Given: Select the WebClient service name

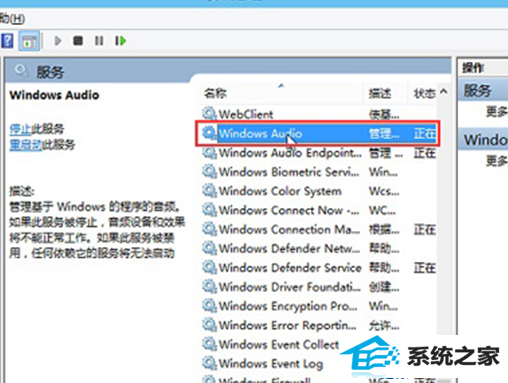Looking at the screenshot, I should tap(246, 114).
